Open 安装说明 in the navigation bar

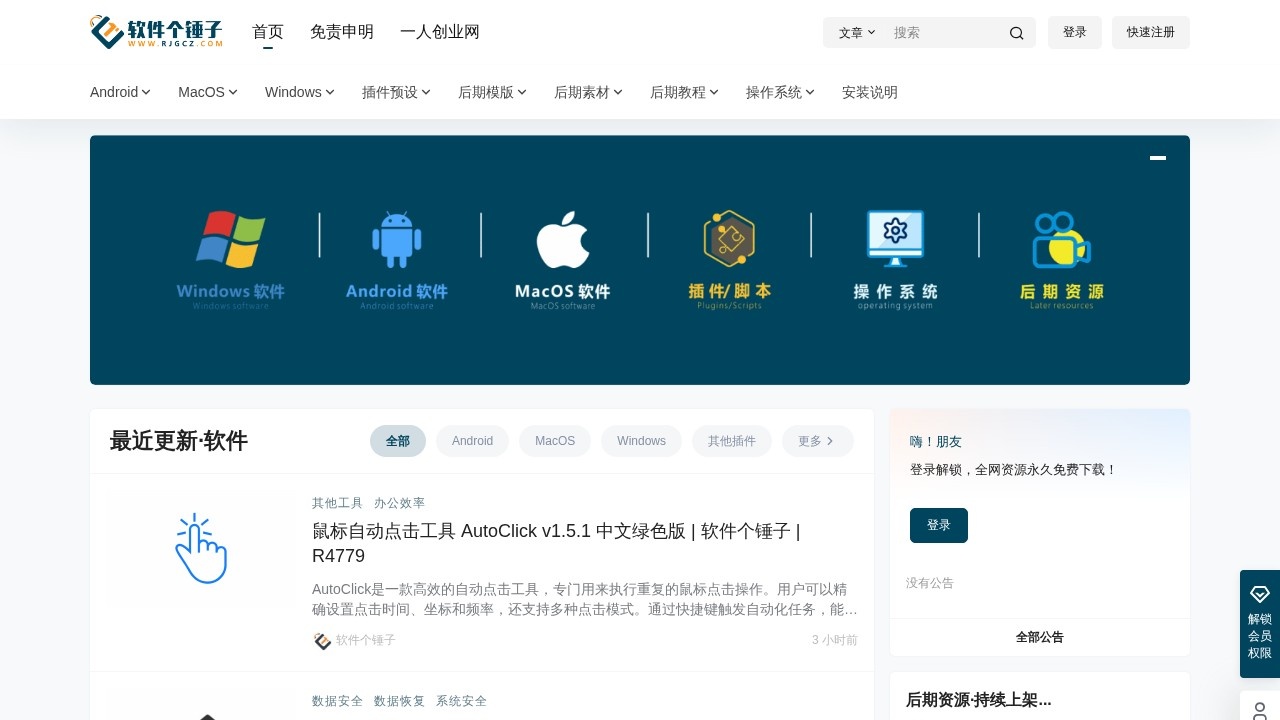(x=870, y=92)
